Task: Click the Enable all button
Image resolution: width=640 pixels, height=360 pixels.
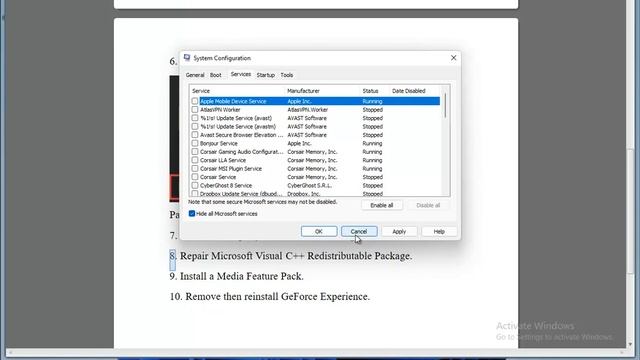Action: pyautogui.click(x=382, y=205)
